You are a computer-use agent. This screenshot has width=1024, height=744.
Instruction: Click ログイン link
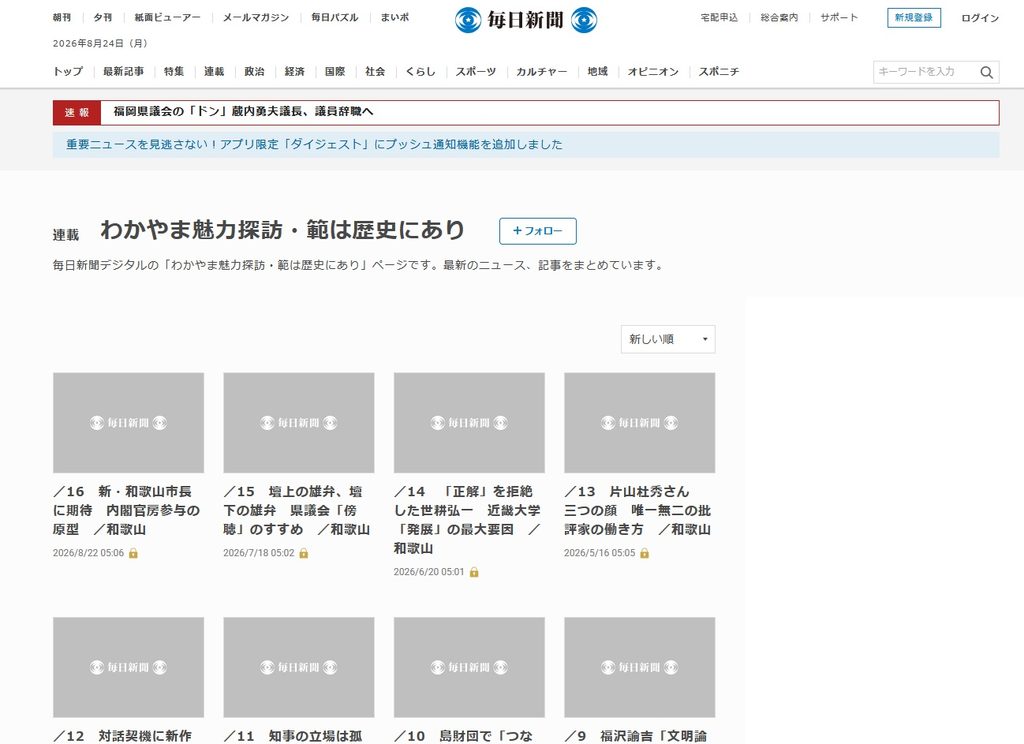(980, 18)
